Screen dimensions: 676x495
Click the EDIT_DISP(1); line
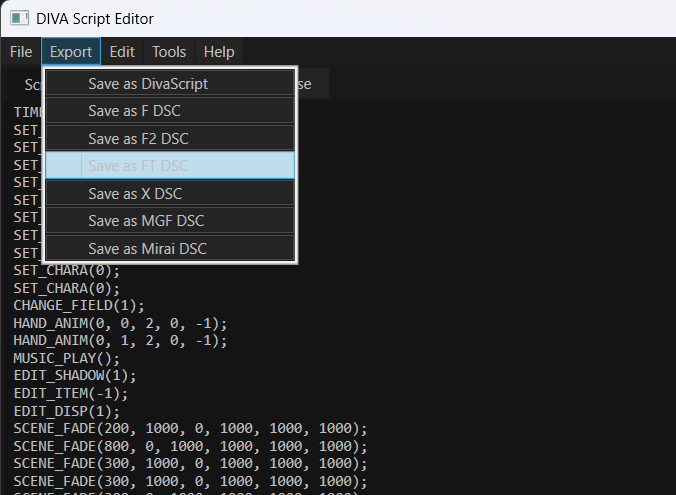[x=66, y=411]
